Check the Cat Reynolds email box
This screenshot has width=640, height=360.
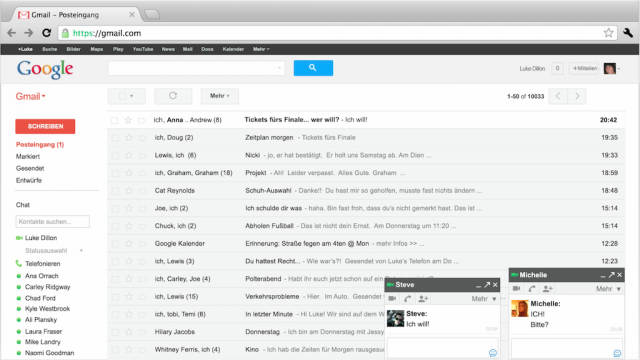(115, 191)
